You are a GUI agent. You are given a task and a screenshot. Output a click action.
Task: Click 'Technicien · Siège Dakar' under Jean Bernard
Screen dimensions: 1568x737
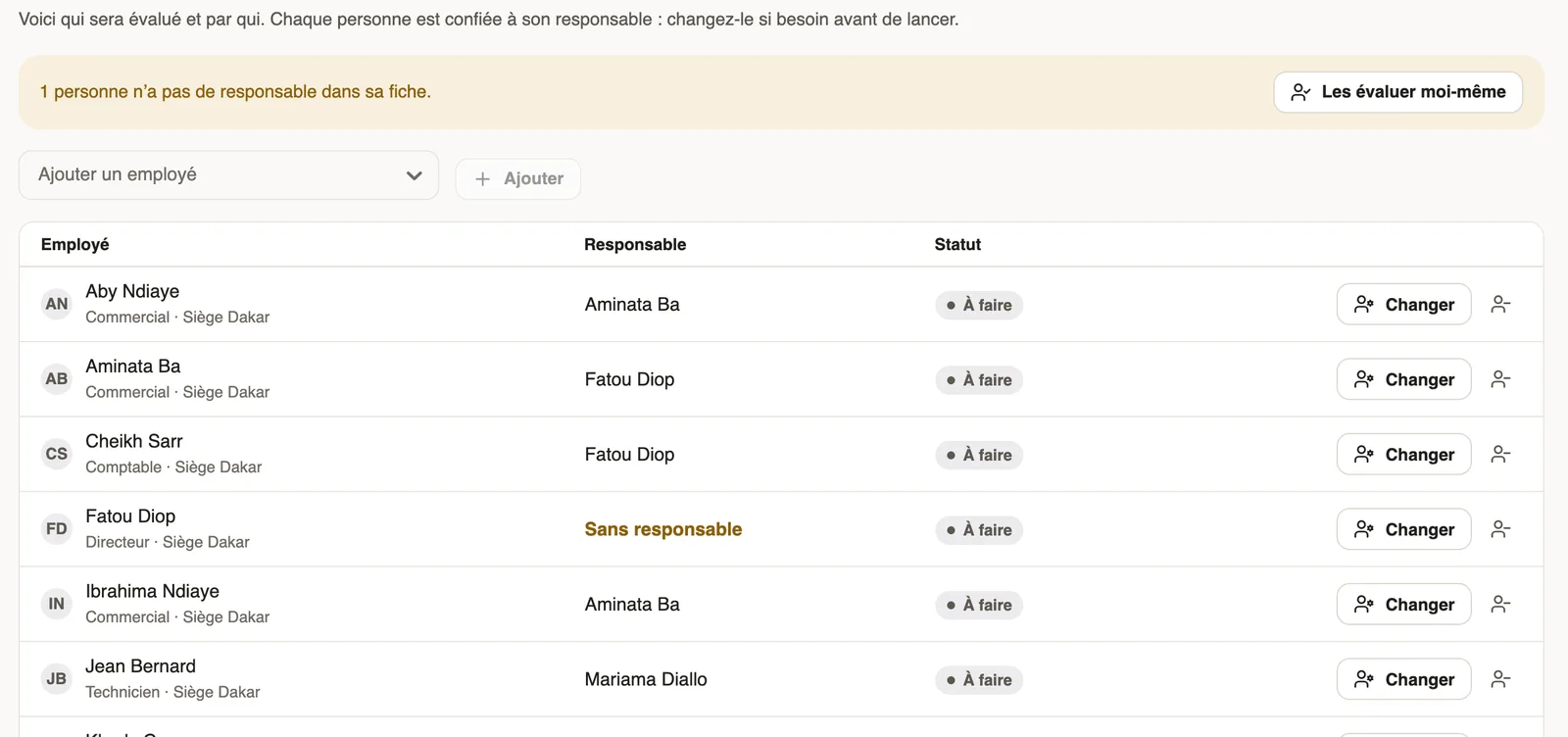[x=172, y=692]
